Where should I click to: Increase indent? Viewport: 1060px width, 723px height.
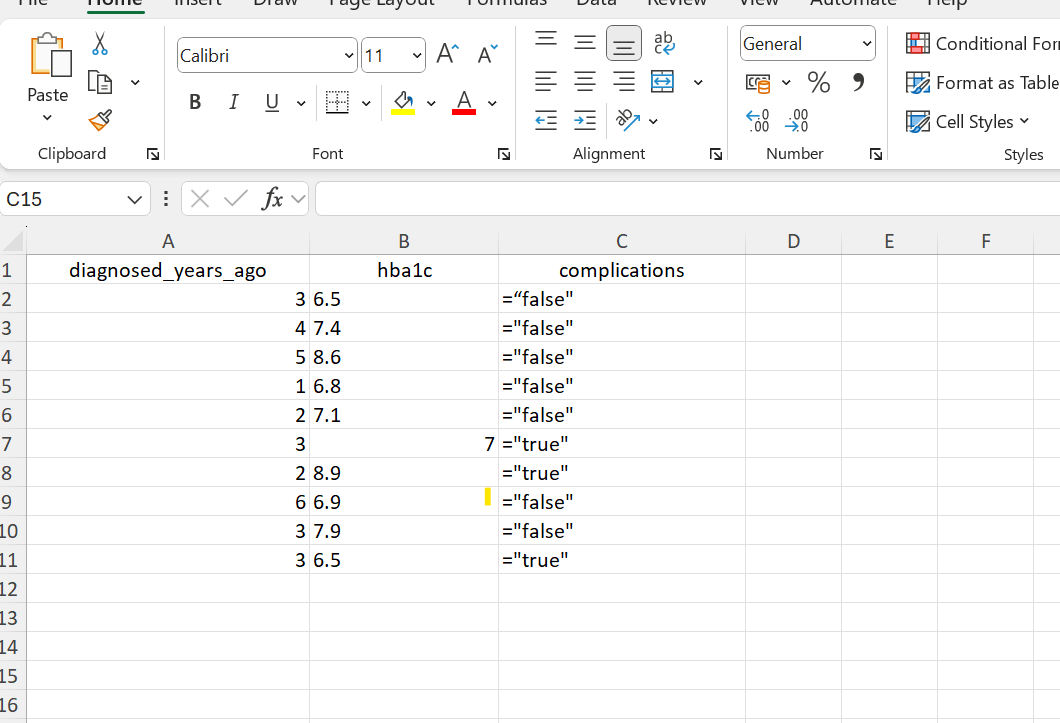(x=585, y=121)
